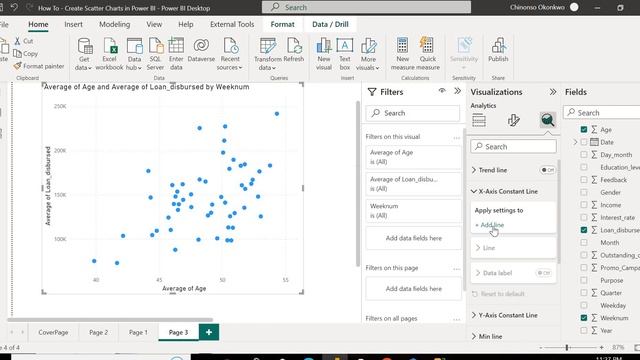
Task: Select the Analytics magnifier icon
Action: [x=547, y=120]
